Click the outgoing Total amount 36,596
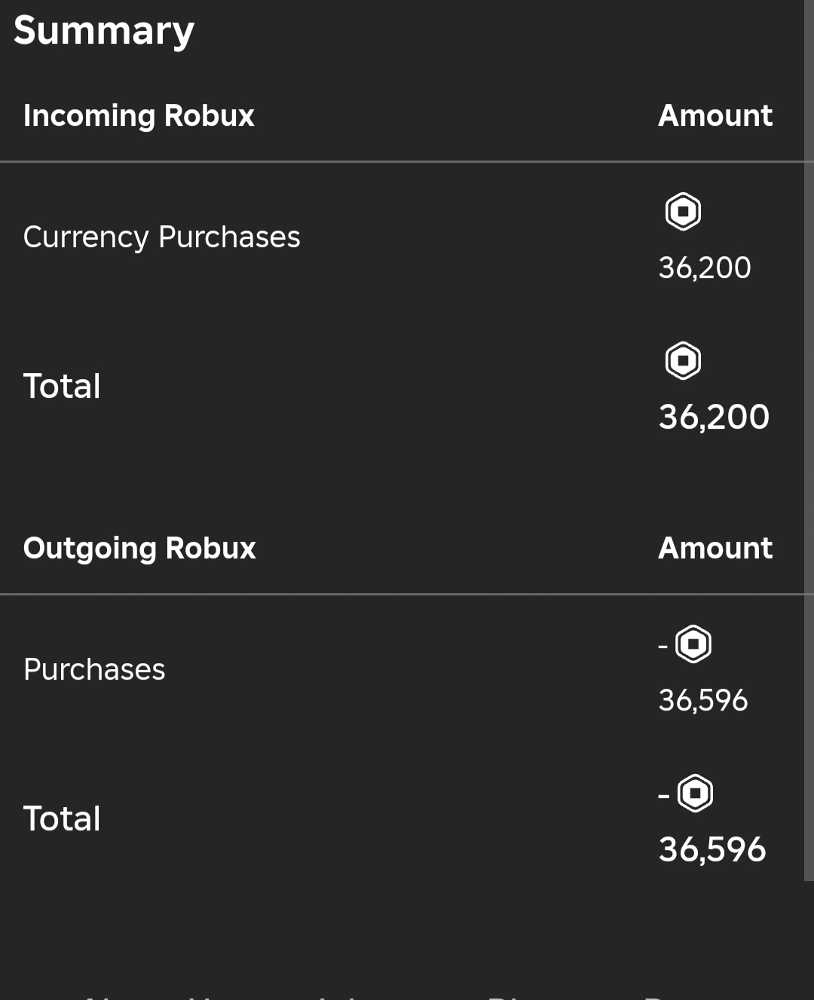This screenshot has width=814, height=1000. click(712, 849)
